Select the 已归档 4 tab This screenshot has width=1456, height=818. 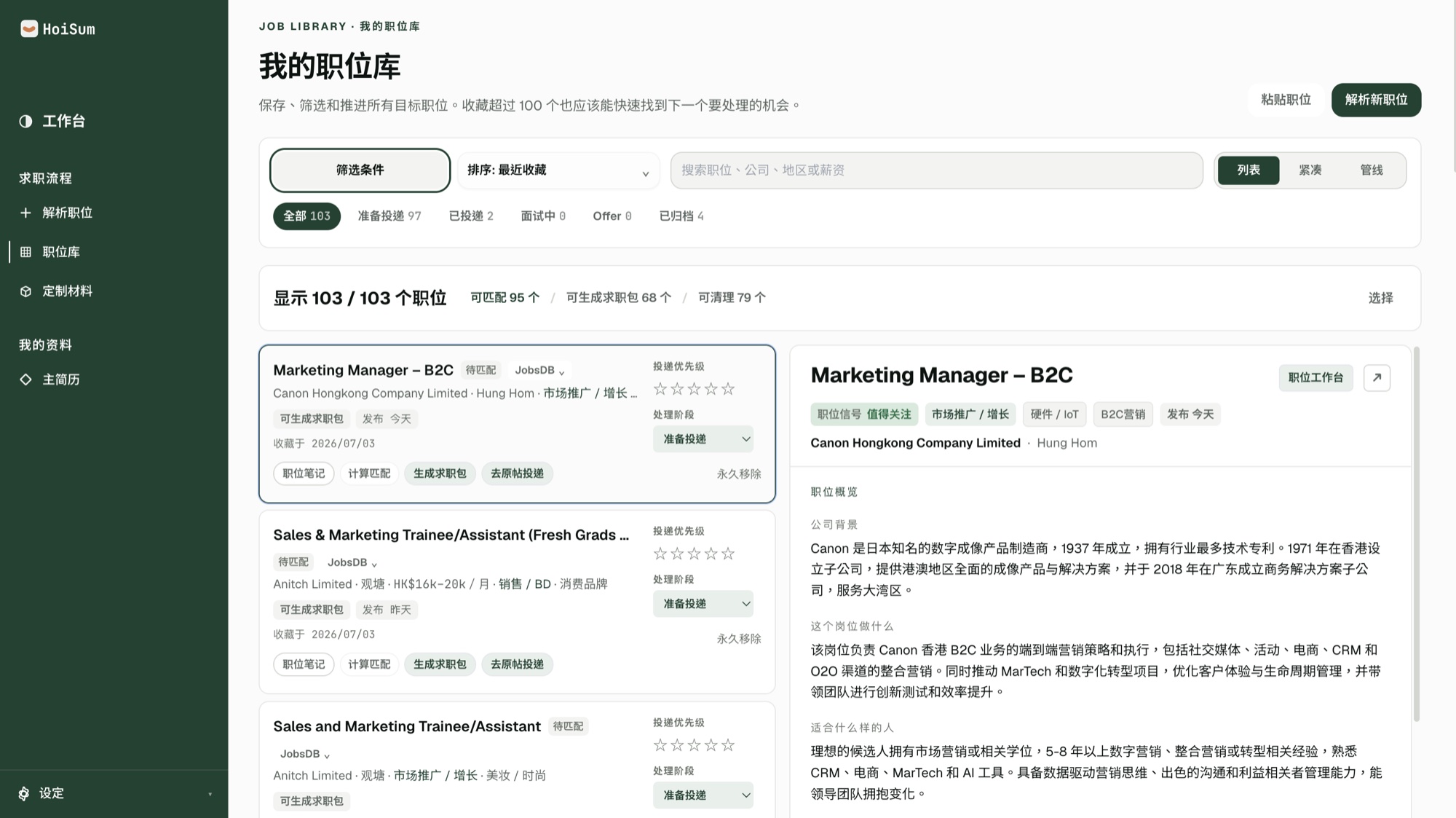(681, 216)
